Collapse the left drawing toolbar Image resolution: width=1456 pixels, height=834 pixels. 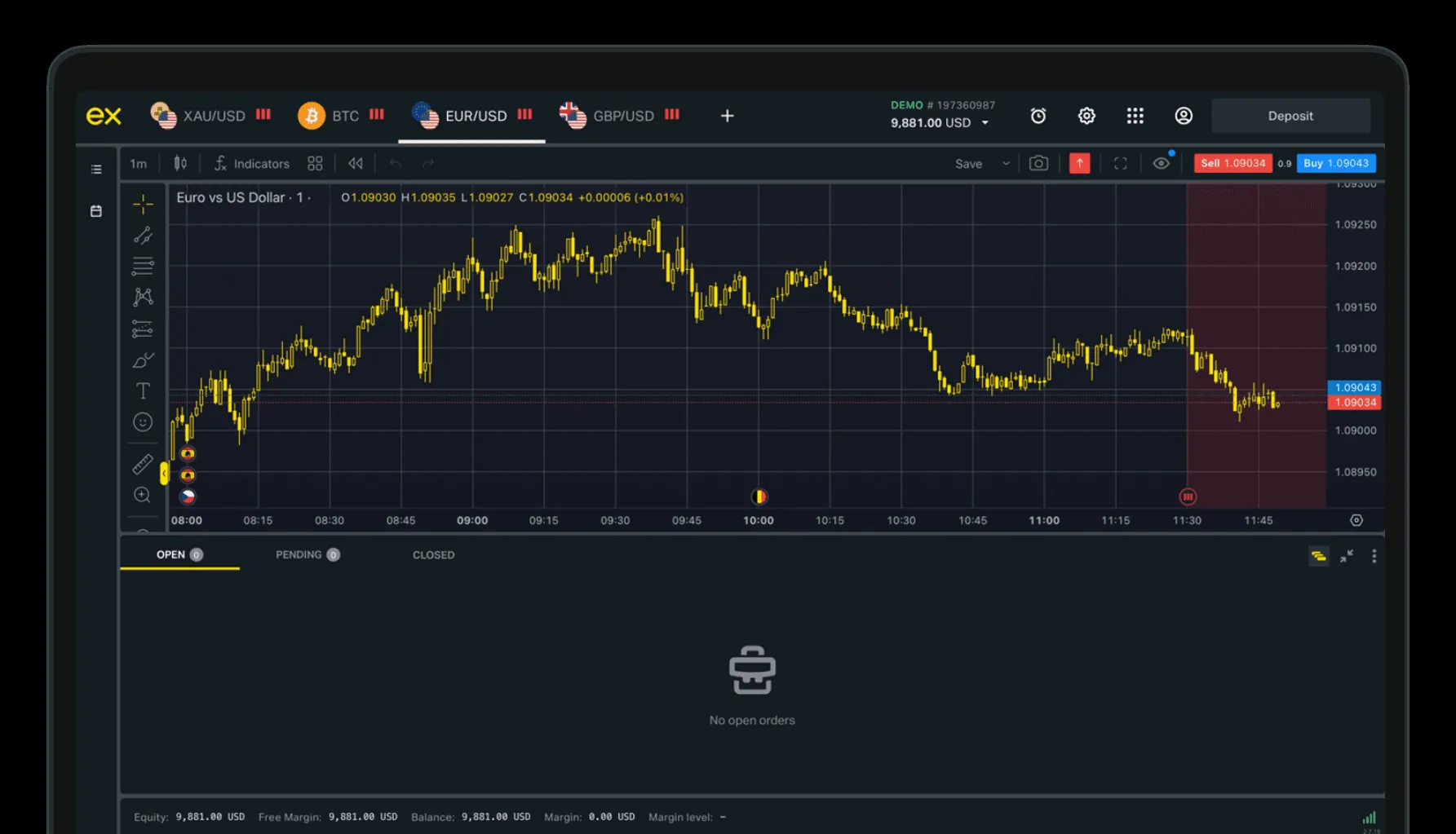pyautogui.click(x=165, y=472)
